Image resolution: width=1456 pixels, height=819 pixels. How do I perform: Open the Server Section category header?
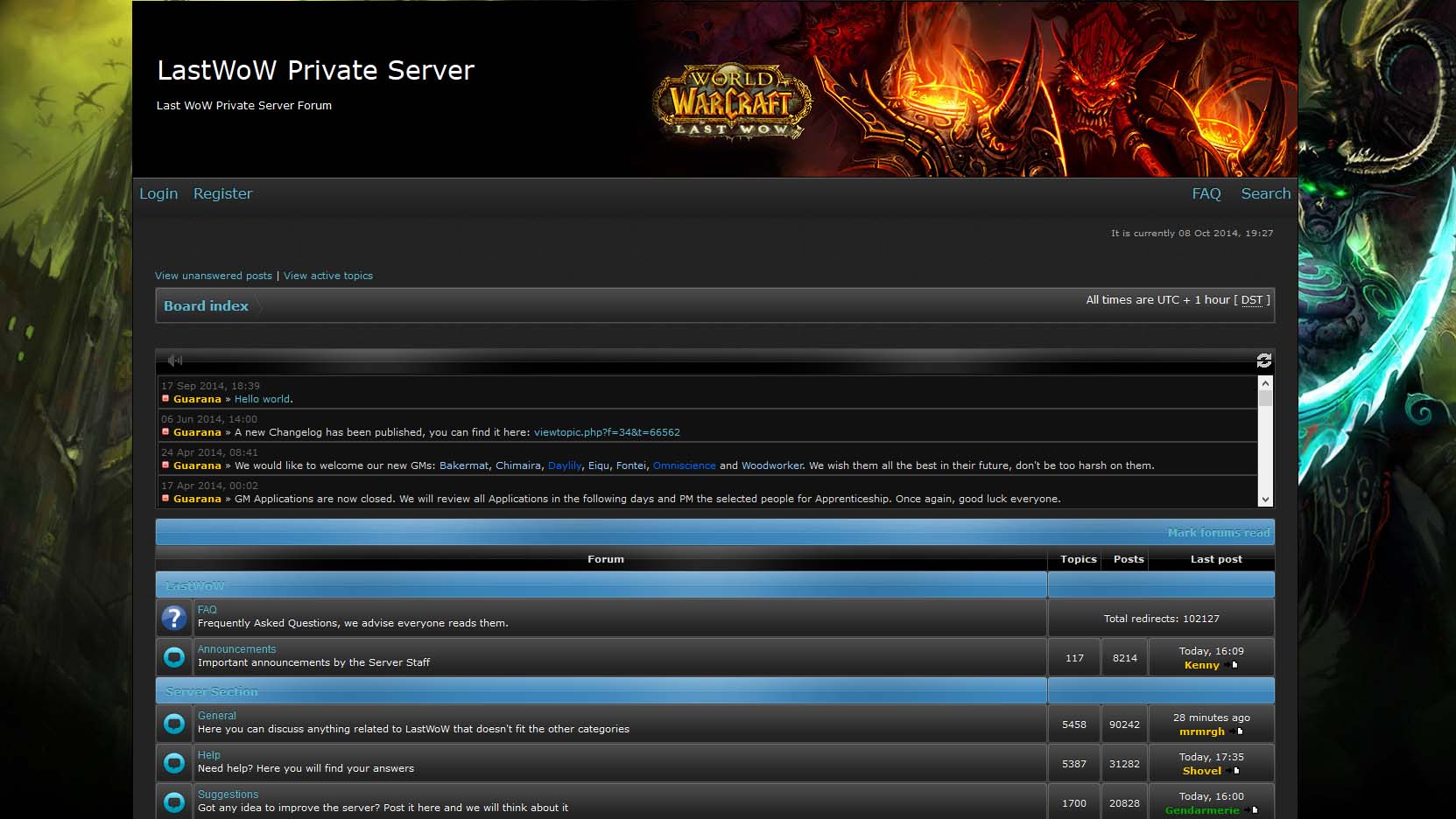tap(211, 691)
